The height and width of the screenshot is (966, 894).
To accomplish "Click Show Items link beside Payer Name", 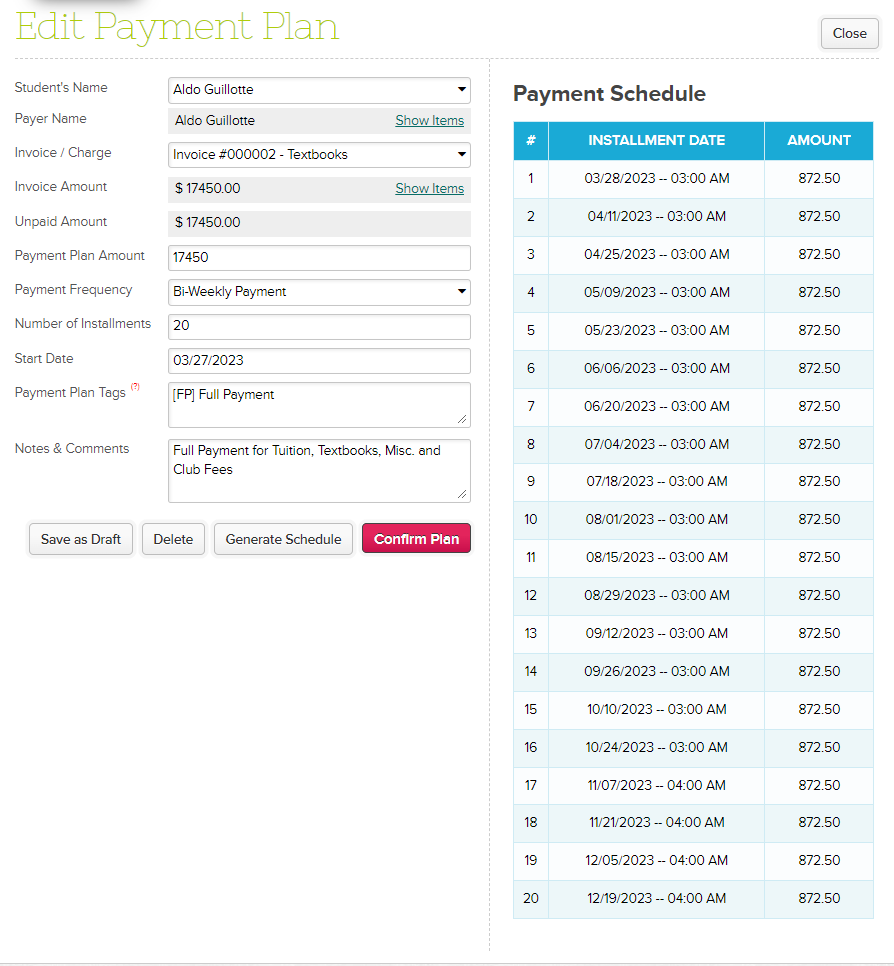I will tap(429, 121).
